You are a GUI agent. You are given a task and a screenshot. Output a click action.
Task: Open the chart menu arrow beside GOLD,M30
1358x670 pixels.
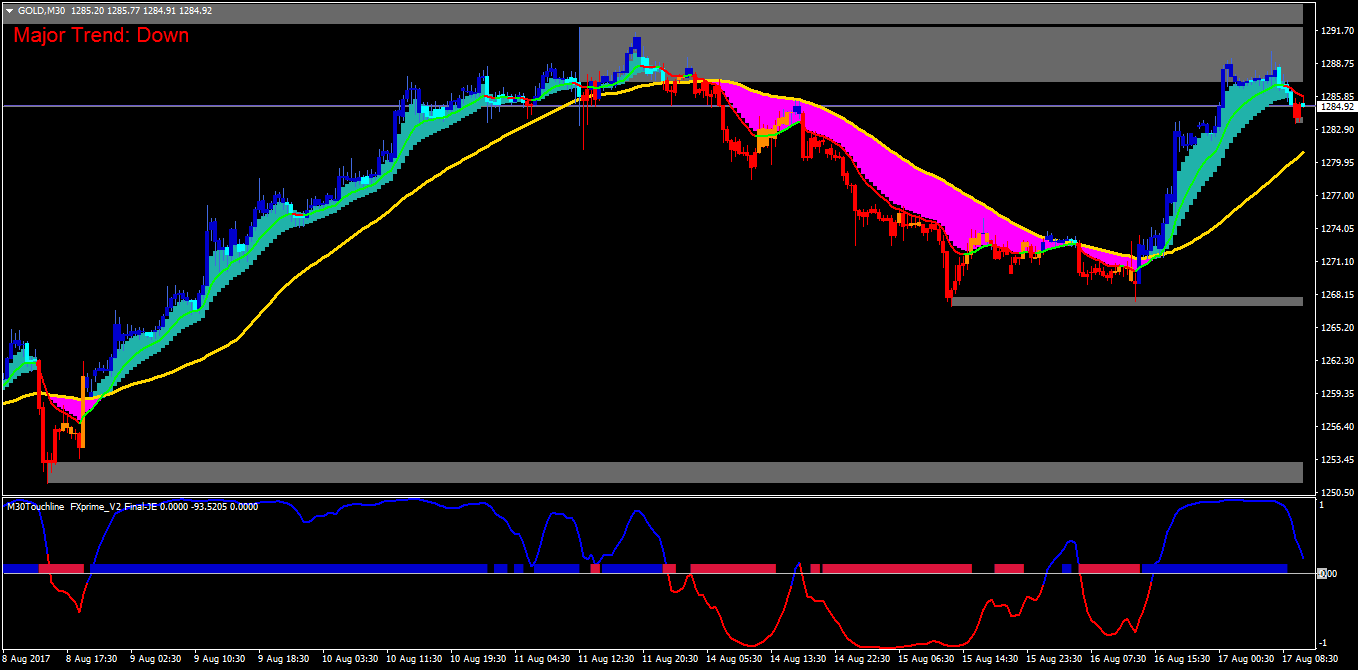9,10
